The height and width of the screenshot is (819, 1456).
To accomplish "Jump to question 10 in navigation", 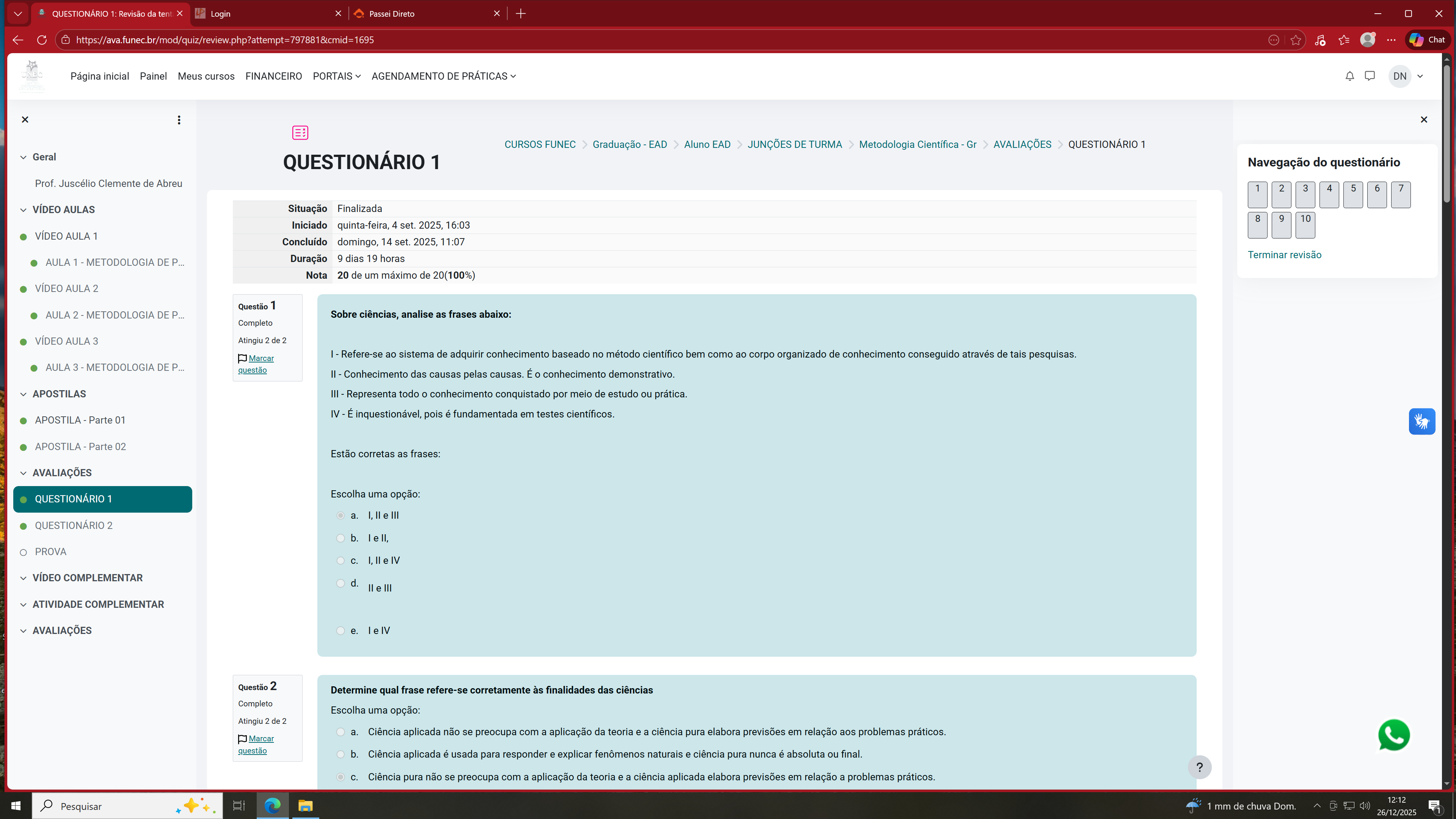I will click(x=1304, y=225).
